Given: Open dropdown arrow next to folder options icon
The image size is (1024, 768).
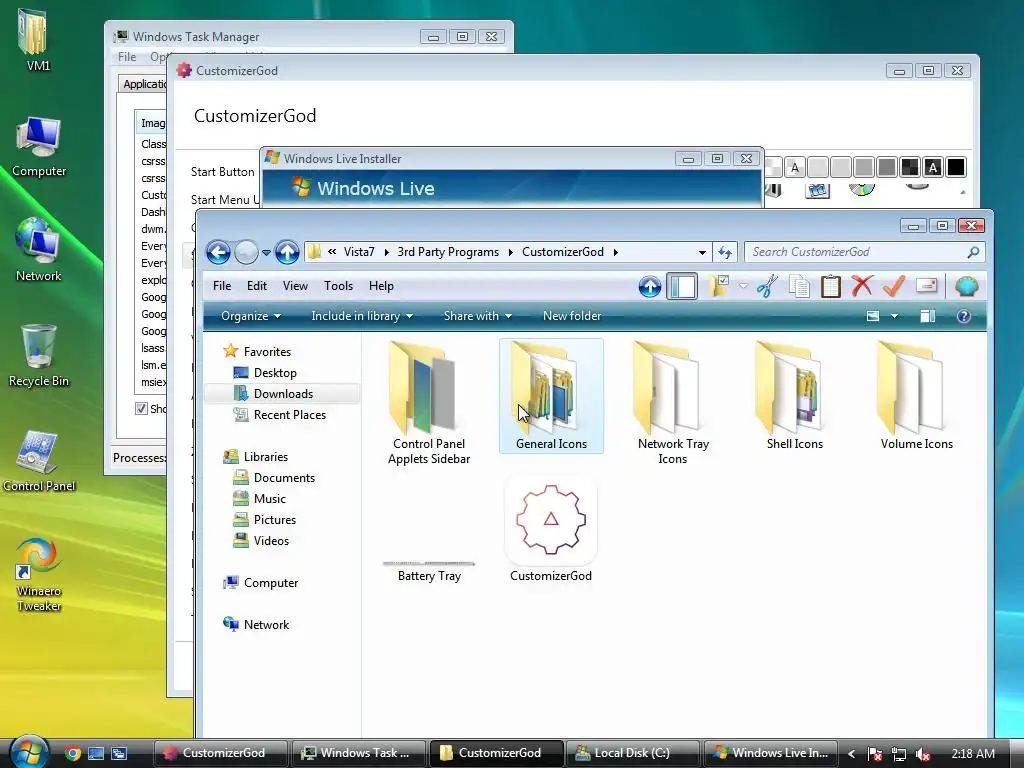Looking at the screenshot, I should click(x=743, y=286).
